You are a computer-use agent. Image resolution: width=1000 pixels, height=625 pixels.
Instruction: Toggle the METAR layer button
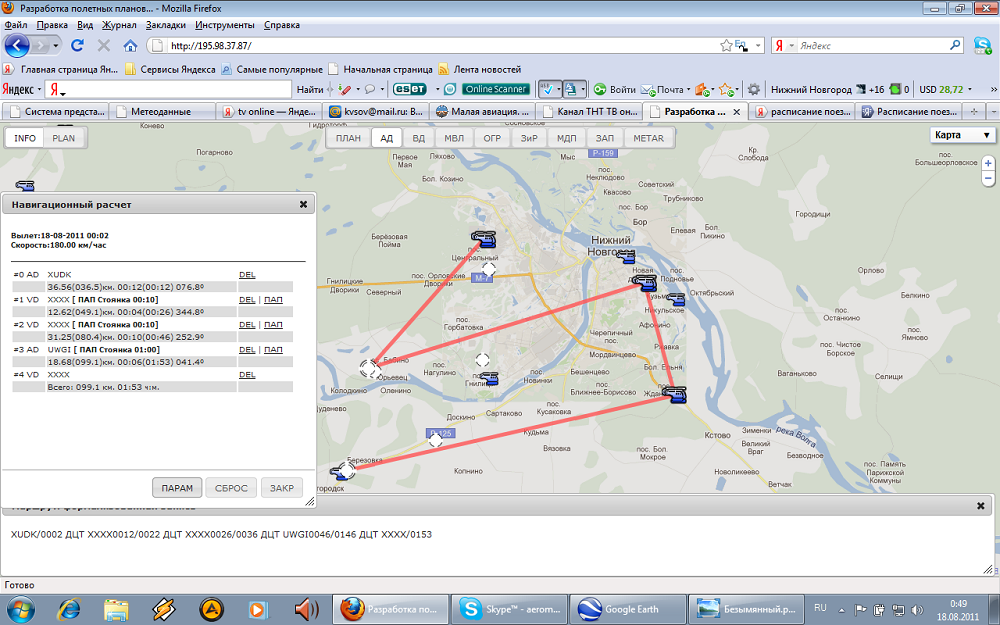point(648,138)
